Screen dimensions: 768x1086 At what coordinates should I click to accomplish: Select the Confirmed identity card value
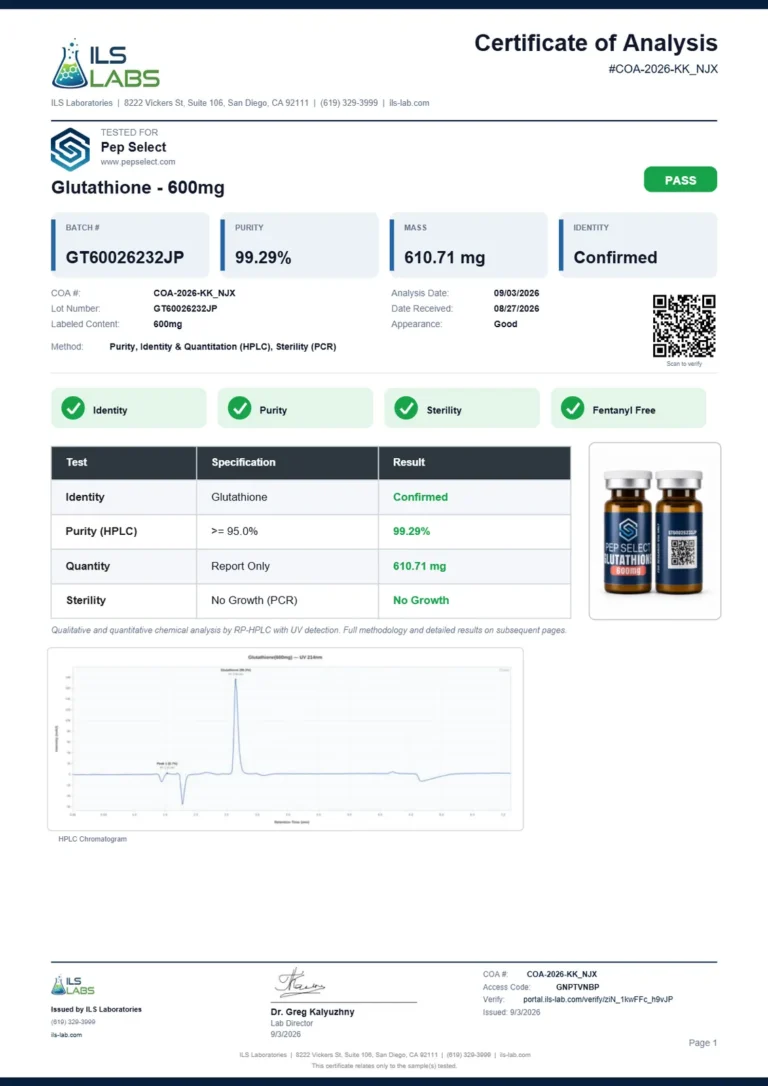coord(615,258)
